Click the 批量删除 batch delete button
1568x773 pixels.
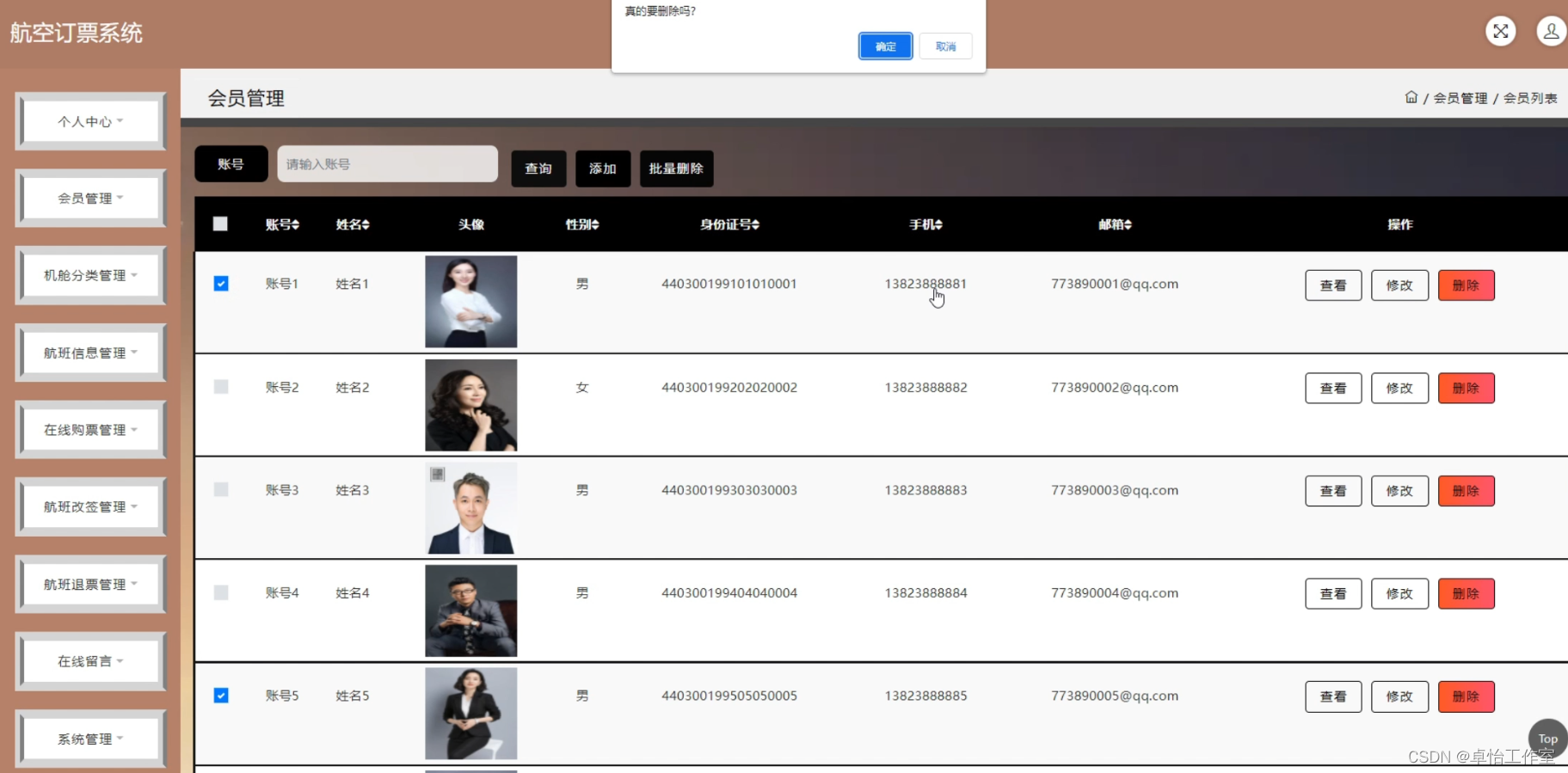coord(676,169)
